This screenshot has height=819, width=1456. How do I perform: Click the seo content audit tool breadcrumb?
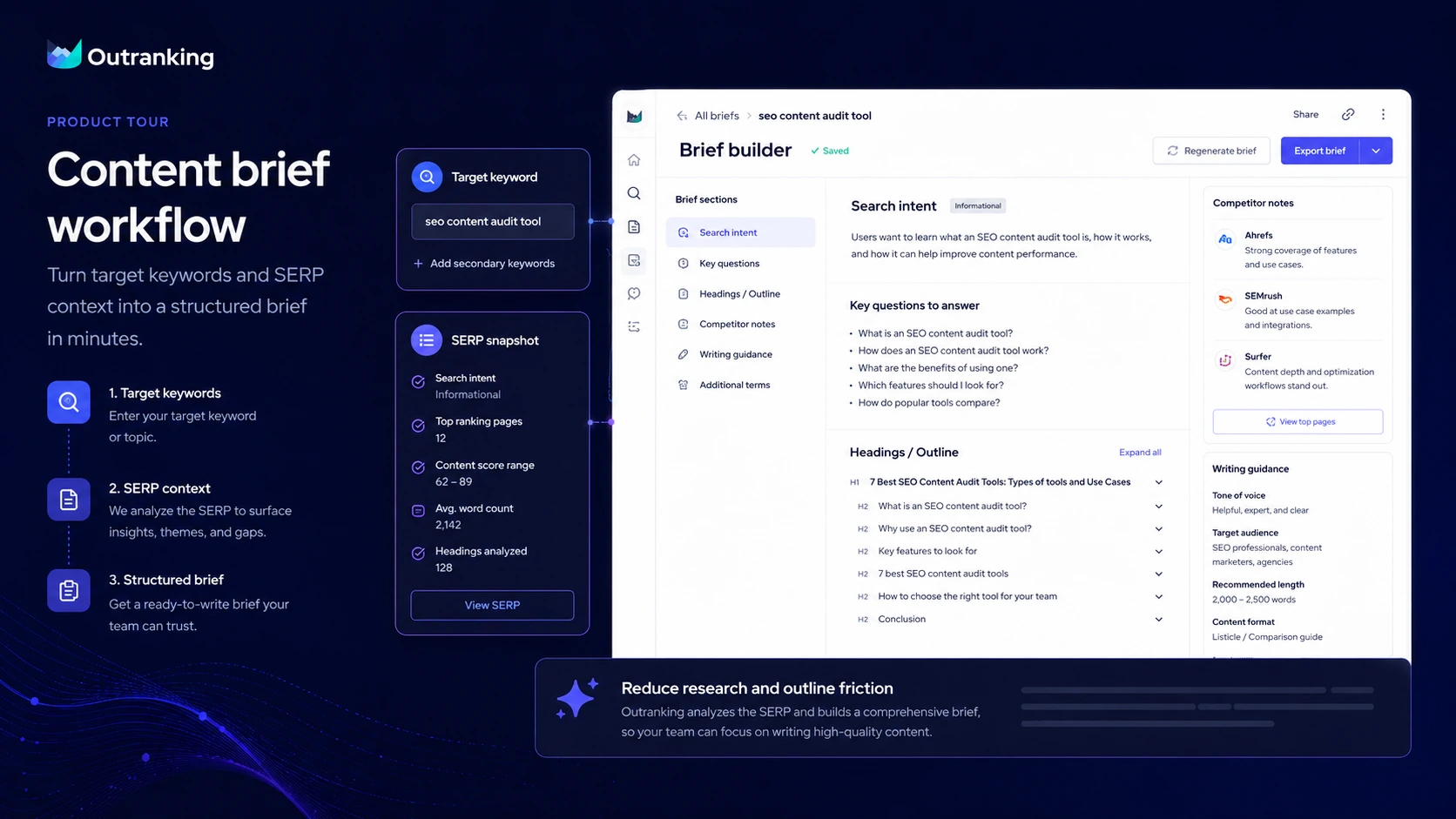click(x=815, y=116)
